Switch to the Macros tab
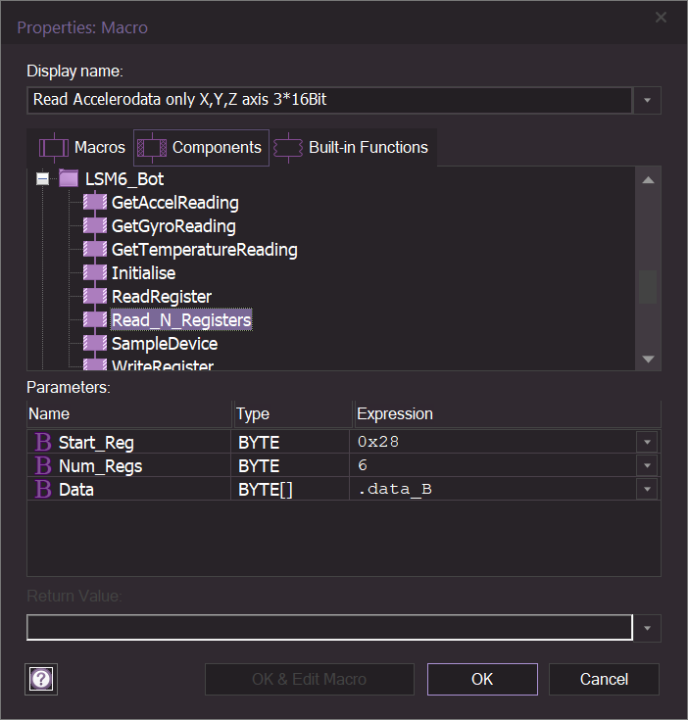Image resolution: width=688 pixels, height=720 pixels. coord(83,148)
